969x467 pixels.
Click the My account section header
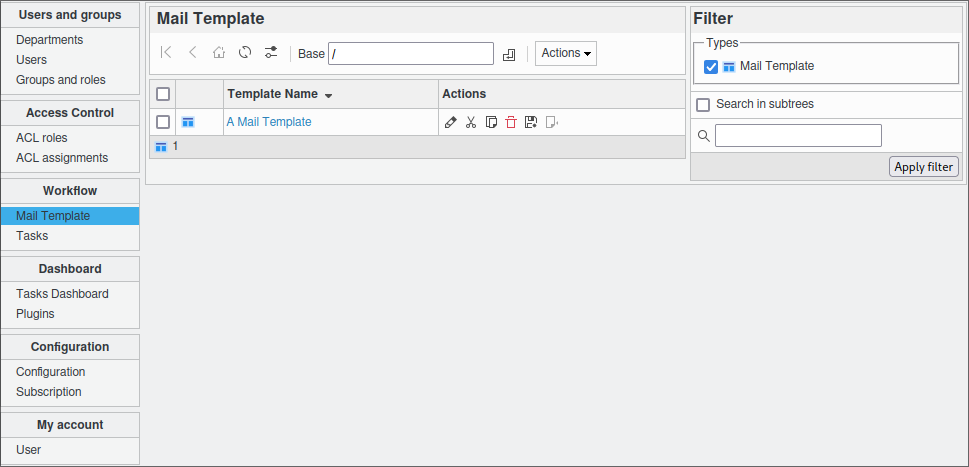coord(70,424)
